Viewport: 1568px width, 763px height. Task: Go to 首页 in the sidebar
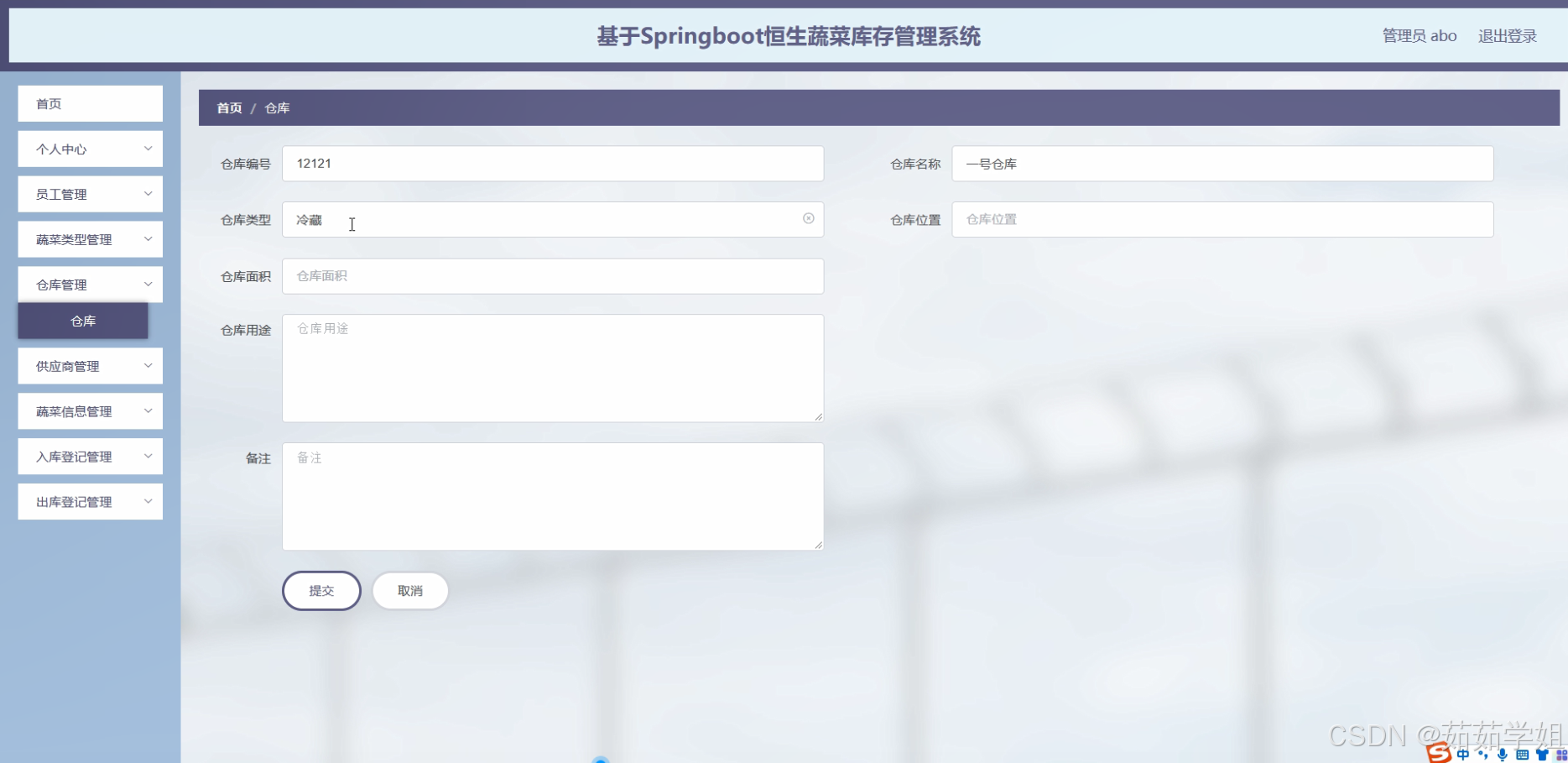[91, 103]
